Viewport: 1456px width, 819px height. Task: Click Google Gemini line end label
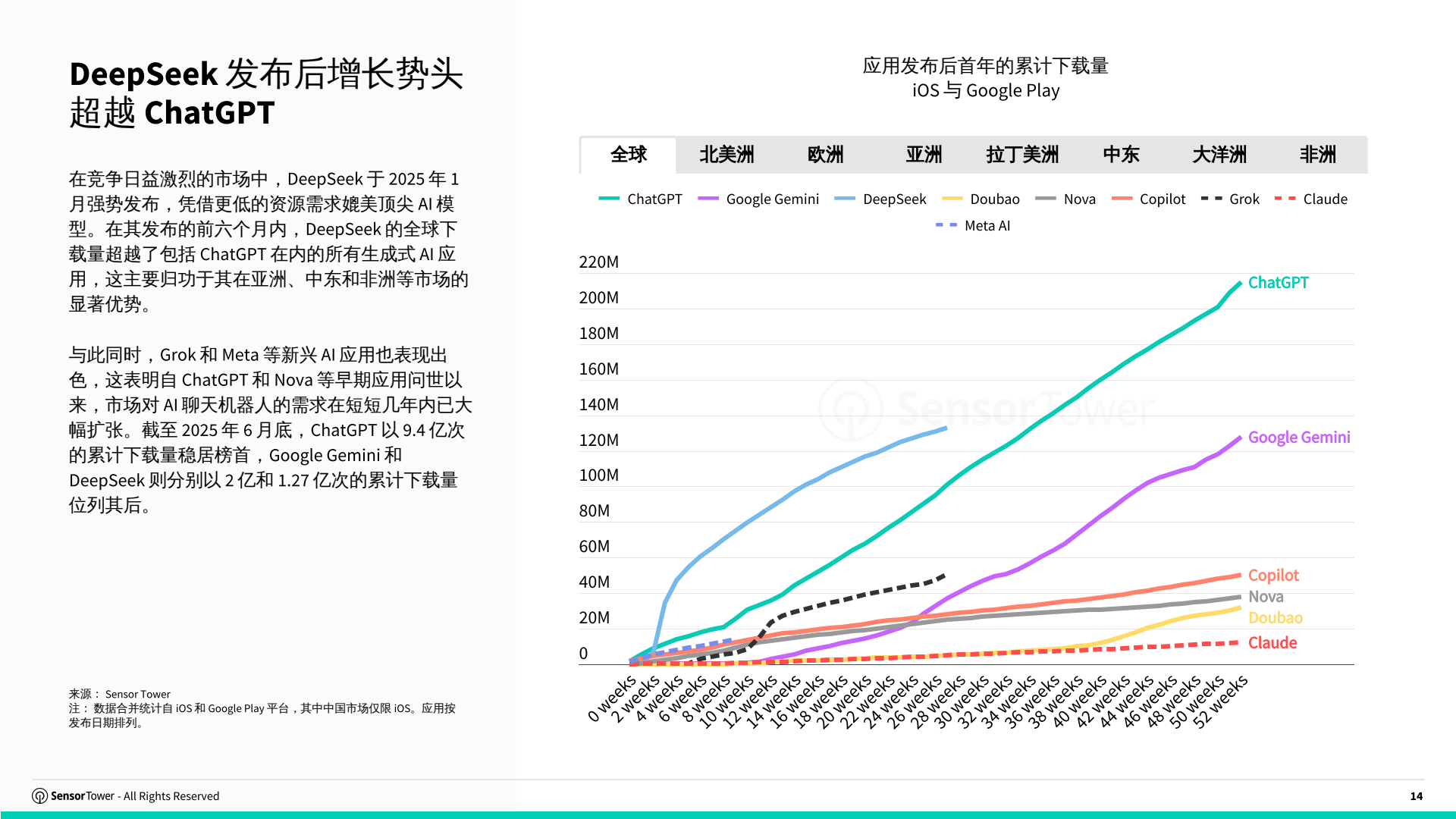1298,438
